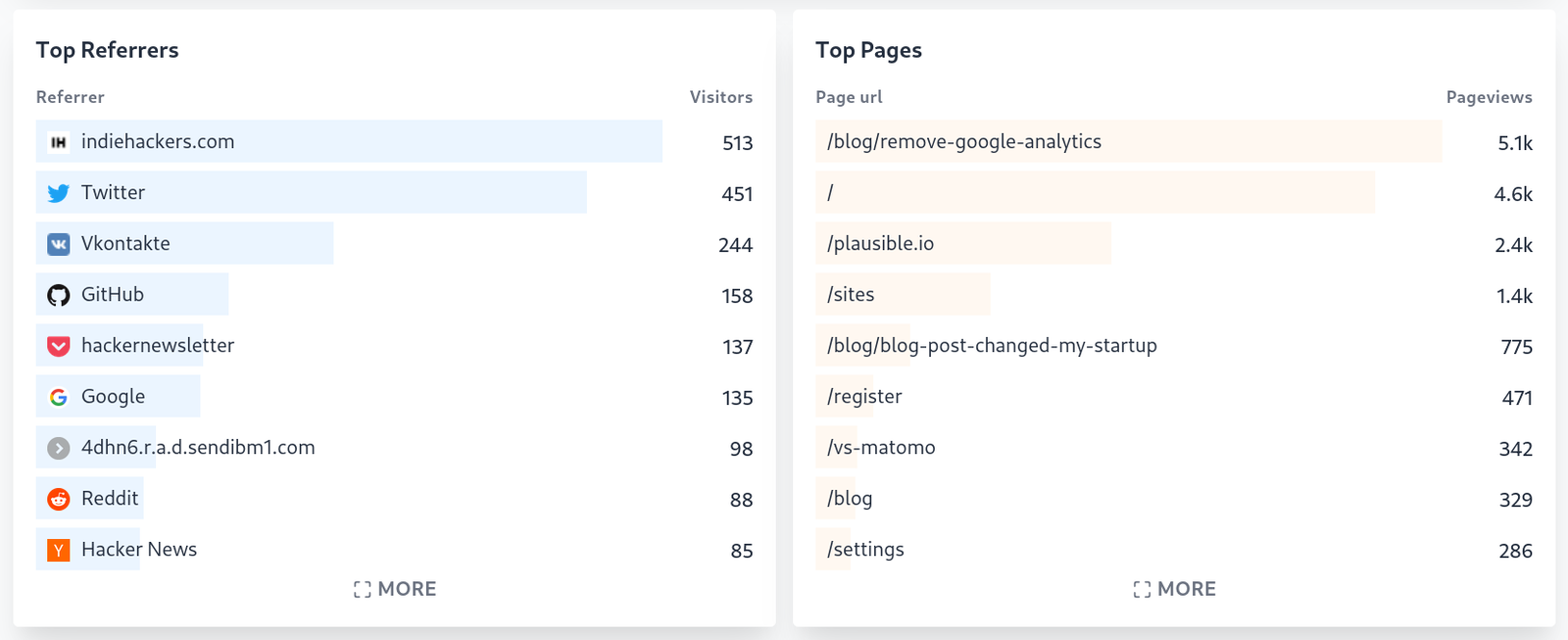Click the Reddit alien icon
This screenshot has width=1568, height=640.
pos(59,498)
